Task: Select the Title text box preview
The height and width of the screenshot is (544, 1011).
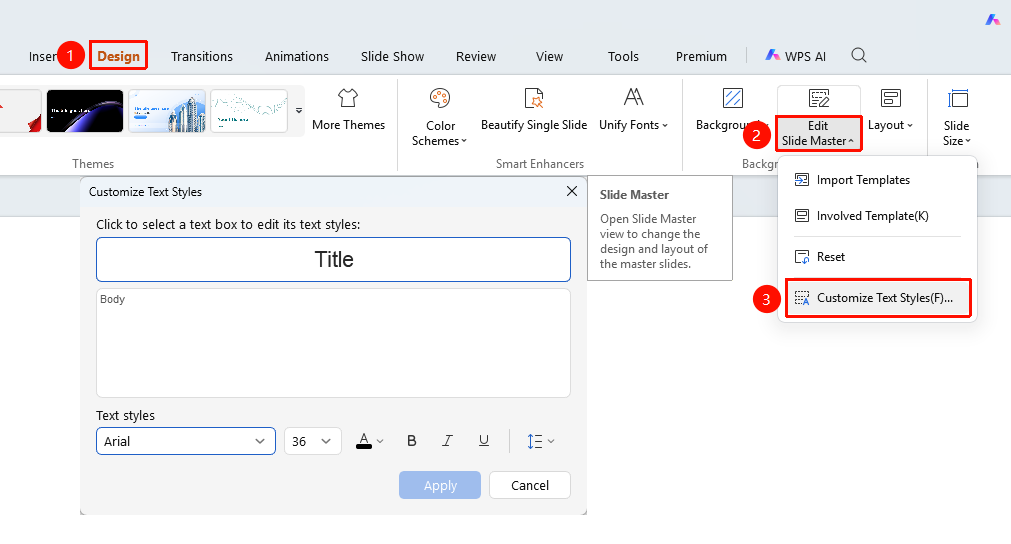Action: 333,259
